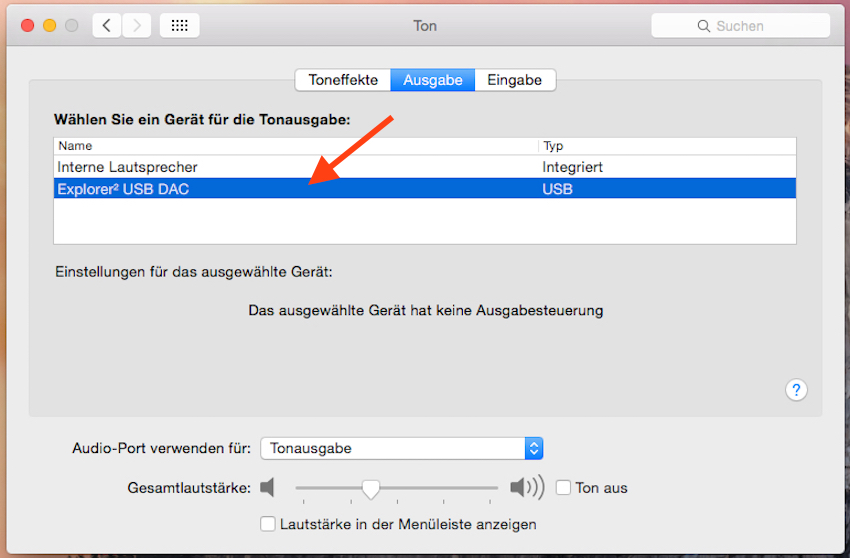
Task: Click the back navigation arrow
Action: click(107, 26)
